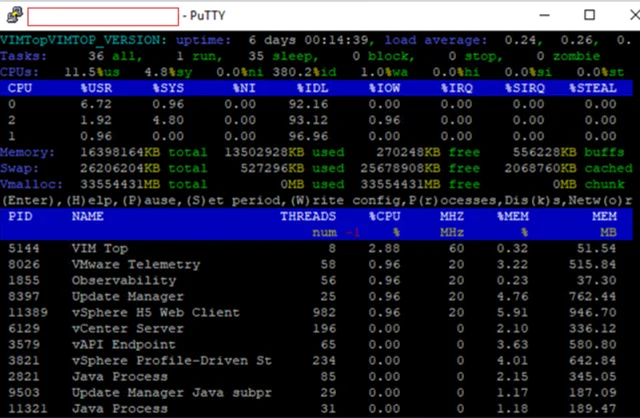Click the %MEM column header
This screenshot has width=640, height=418.
pos(513,216)
